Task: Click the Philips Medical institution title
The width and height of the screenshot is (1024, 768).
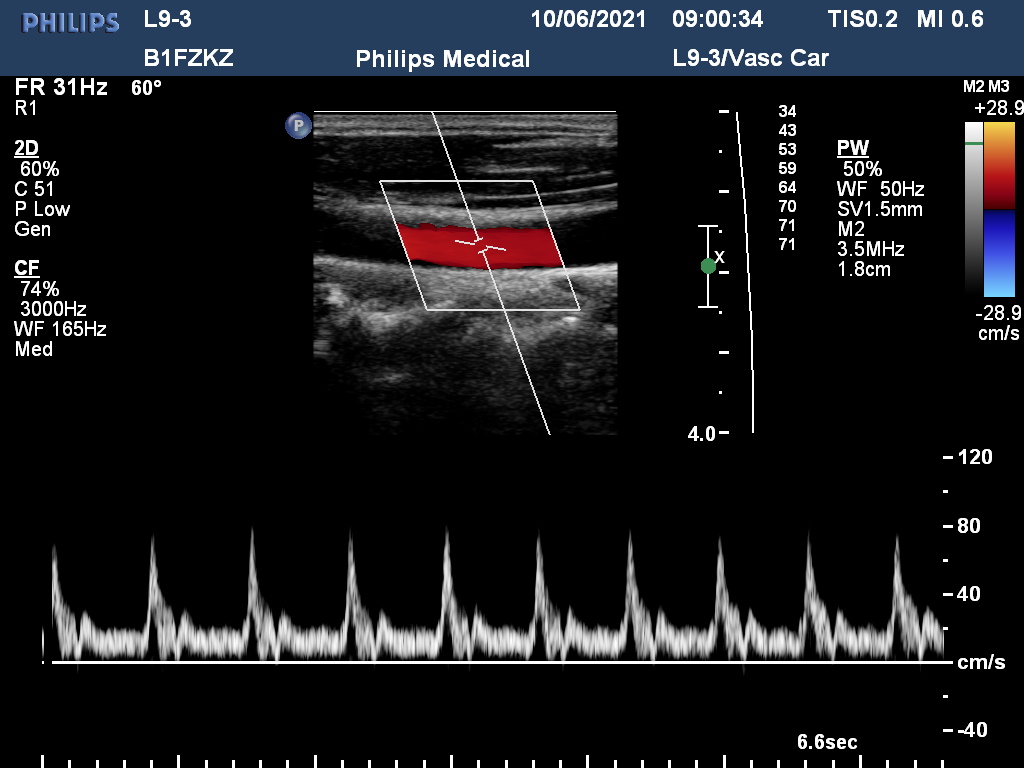Action: 443,59
